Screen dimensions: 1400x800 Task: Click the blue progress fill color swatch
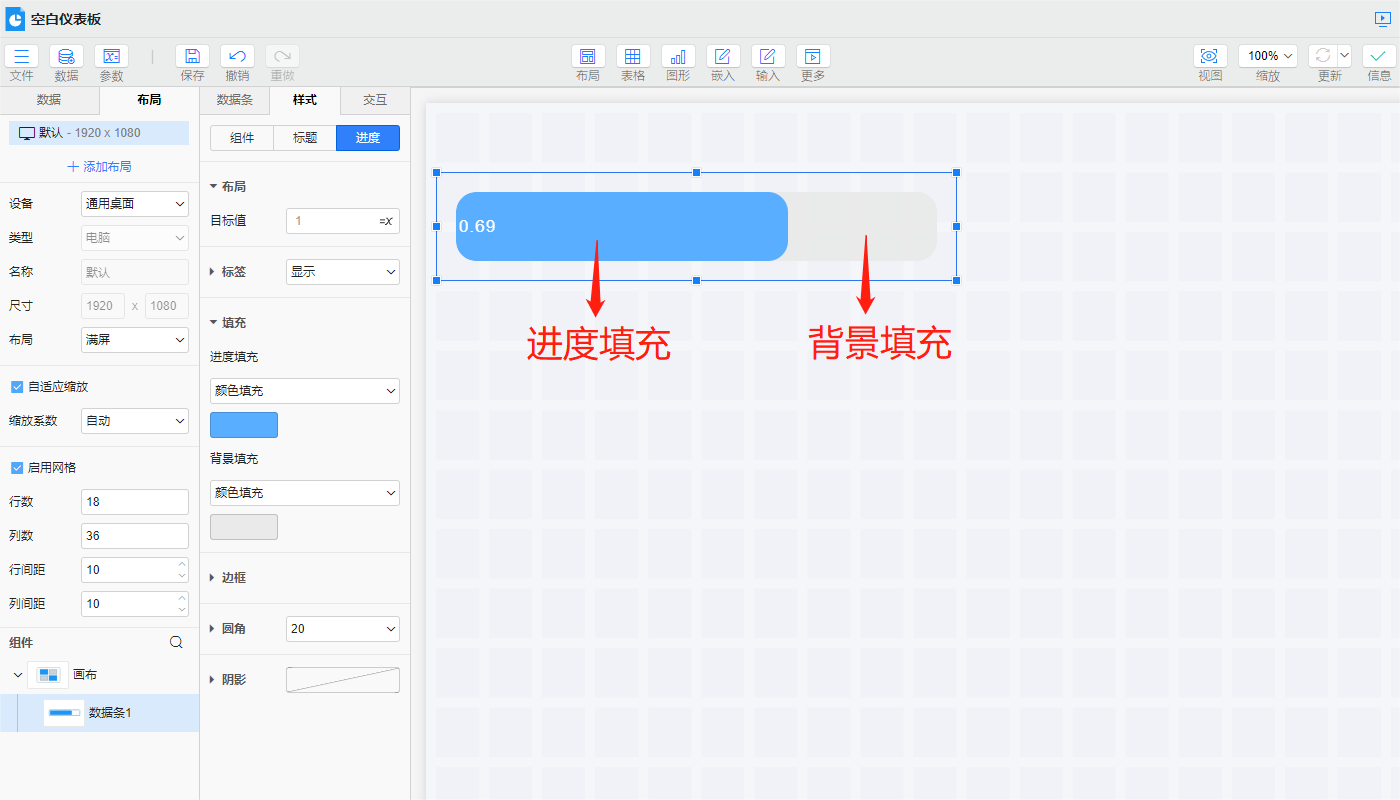click(x=243, y=424)
